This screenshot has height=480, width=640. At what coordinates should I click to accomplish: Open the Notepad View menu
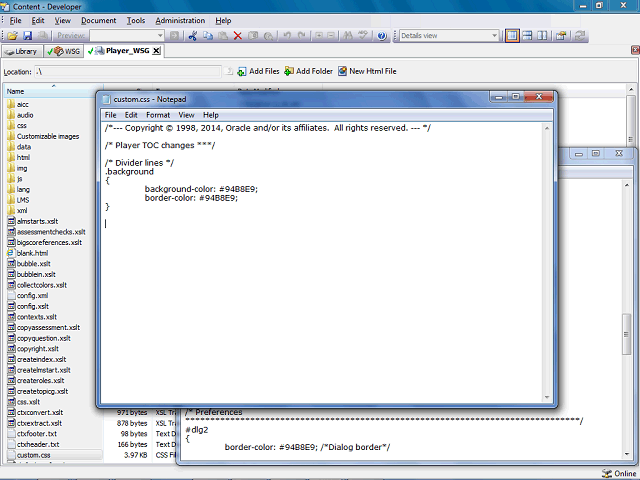point(186,115)
